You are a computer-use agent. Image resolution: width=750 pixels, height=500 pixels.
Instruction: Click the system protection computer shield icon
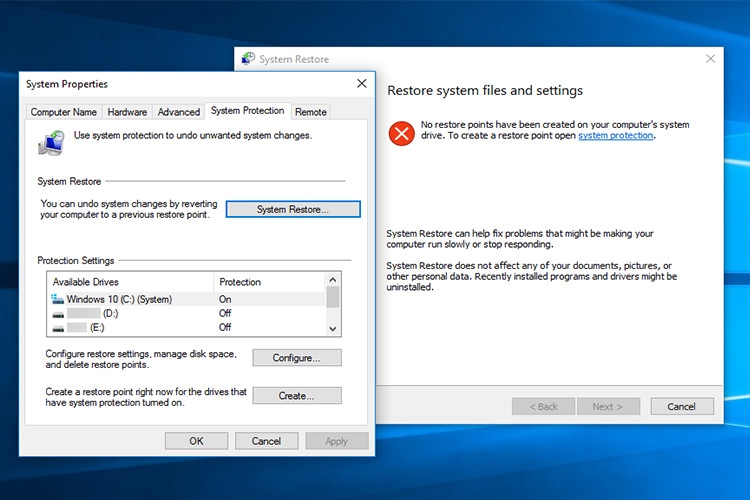51,143
